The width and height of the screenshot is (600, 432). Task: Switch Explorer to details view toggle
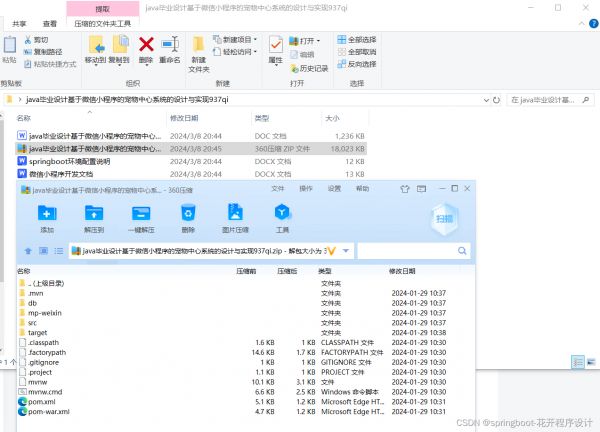[577, 362]
